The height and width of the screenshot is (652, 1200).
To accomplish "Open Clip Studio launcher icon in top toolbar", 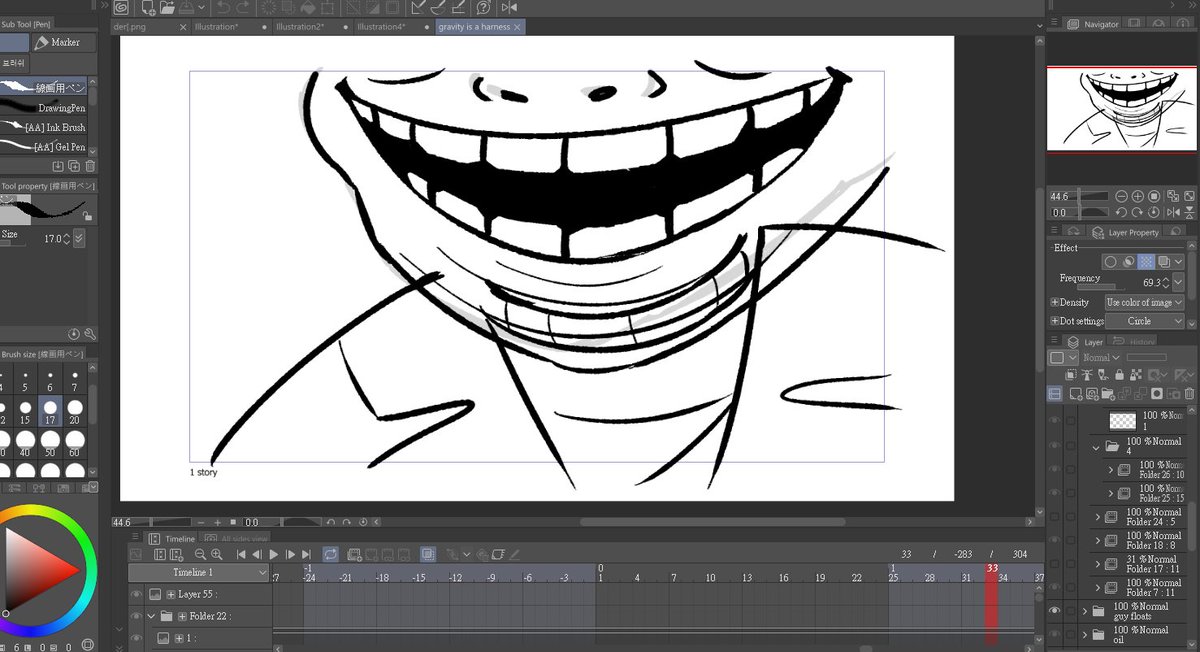I will tap(121, 7).
